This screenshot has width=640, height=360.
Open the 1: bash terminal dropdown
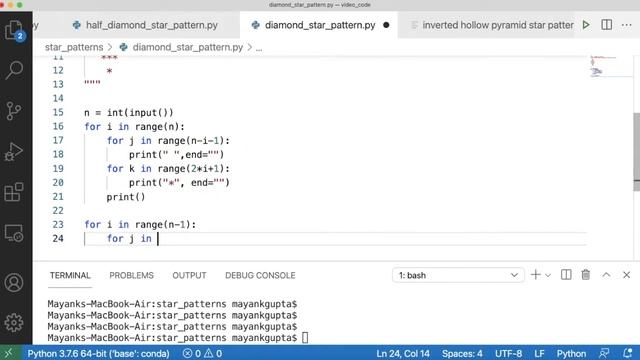458,275
